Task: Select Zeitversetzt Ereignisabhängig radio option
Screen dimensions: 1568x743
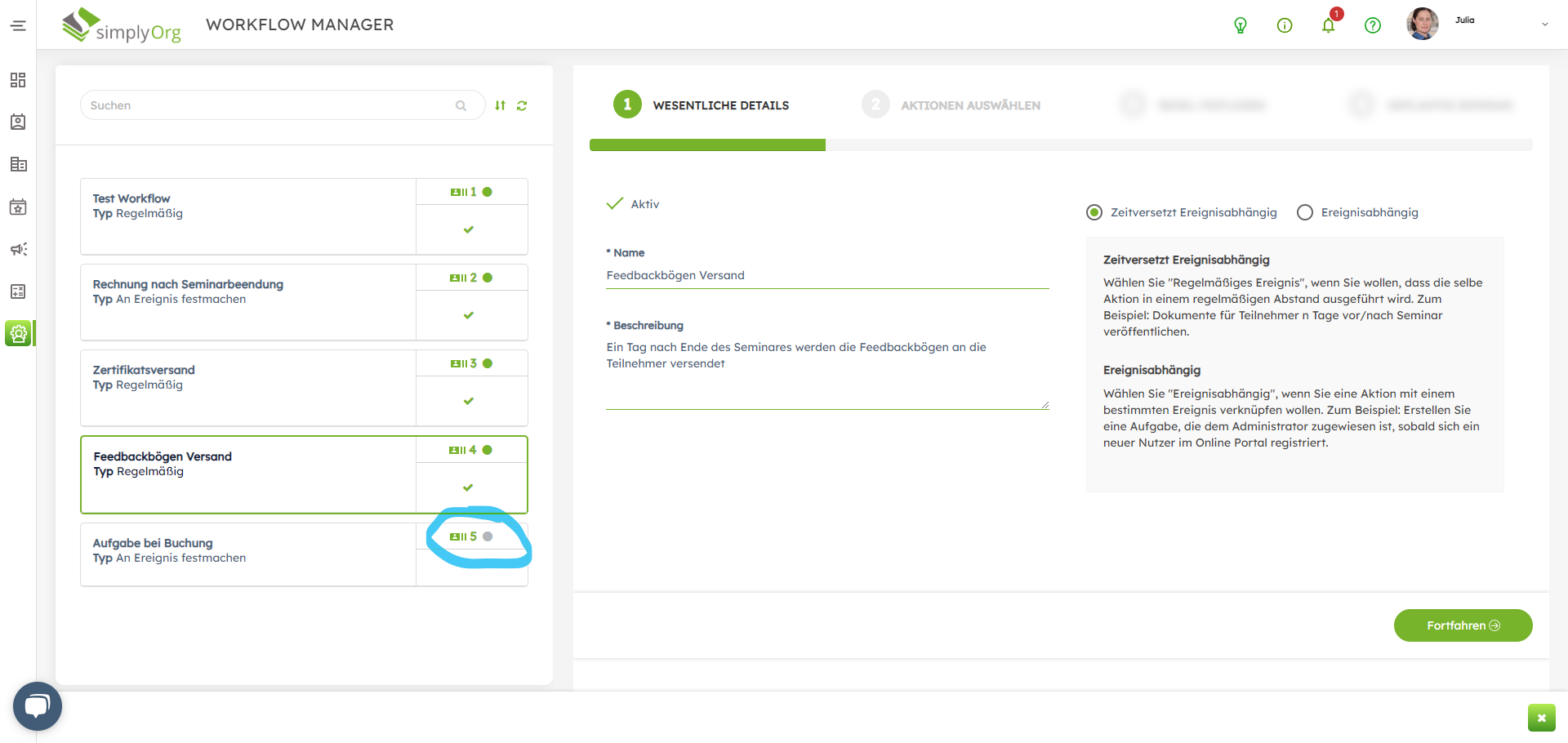Action: coord(1094,212)
